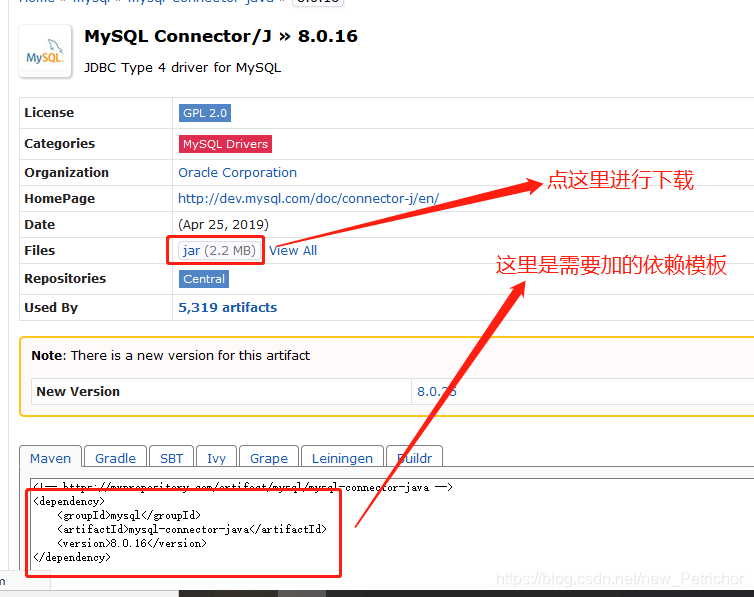
Task: Switch to the Grape tab
Action: [269, 458]
